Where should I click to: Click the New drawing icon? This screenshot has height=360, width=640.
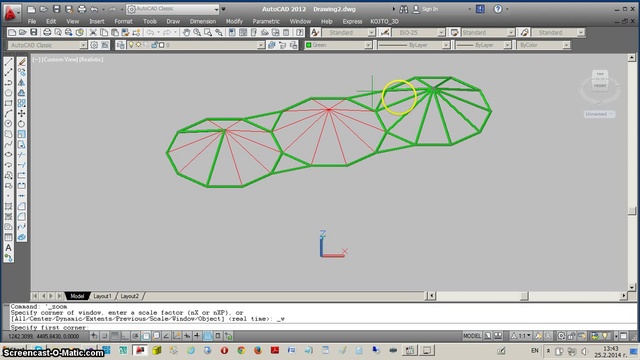click(12, 32)
